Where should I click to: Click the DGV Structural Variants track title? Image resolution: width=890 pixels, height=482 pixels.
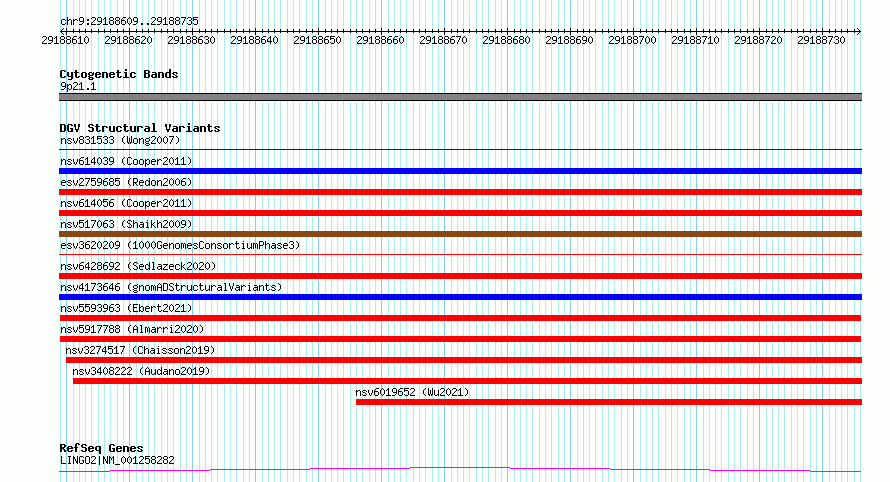140,128
